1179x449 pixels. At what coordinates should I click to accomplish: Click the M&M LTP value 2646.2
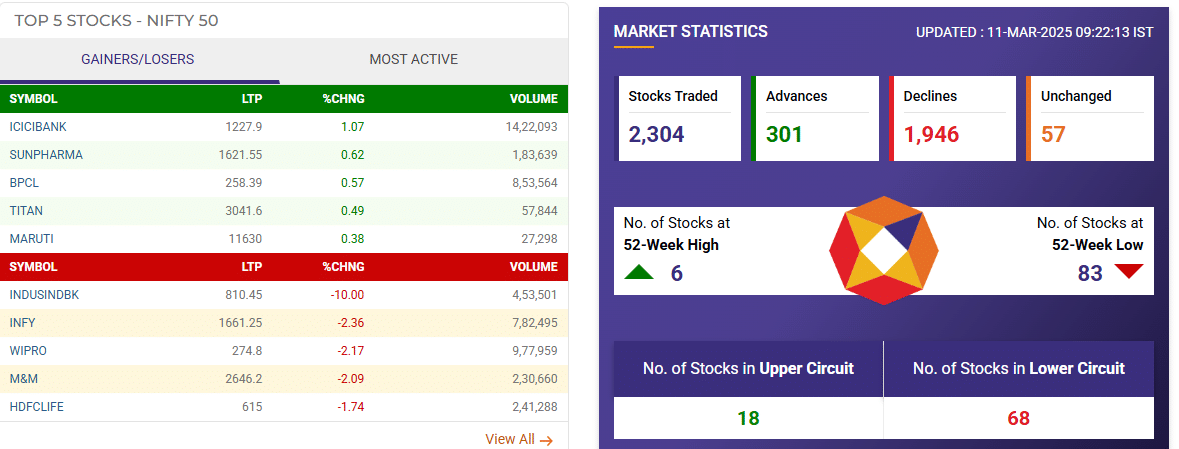[244, 378]
